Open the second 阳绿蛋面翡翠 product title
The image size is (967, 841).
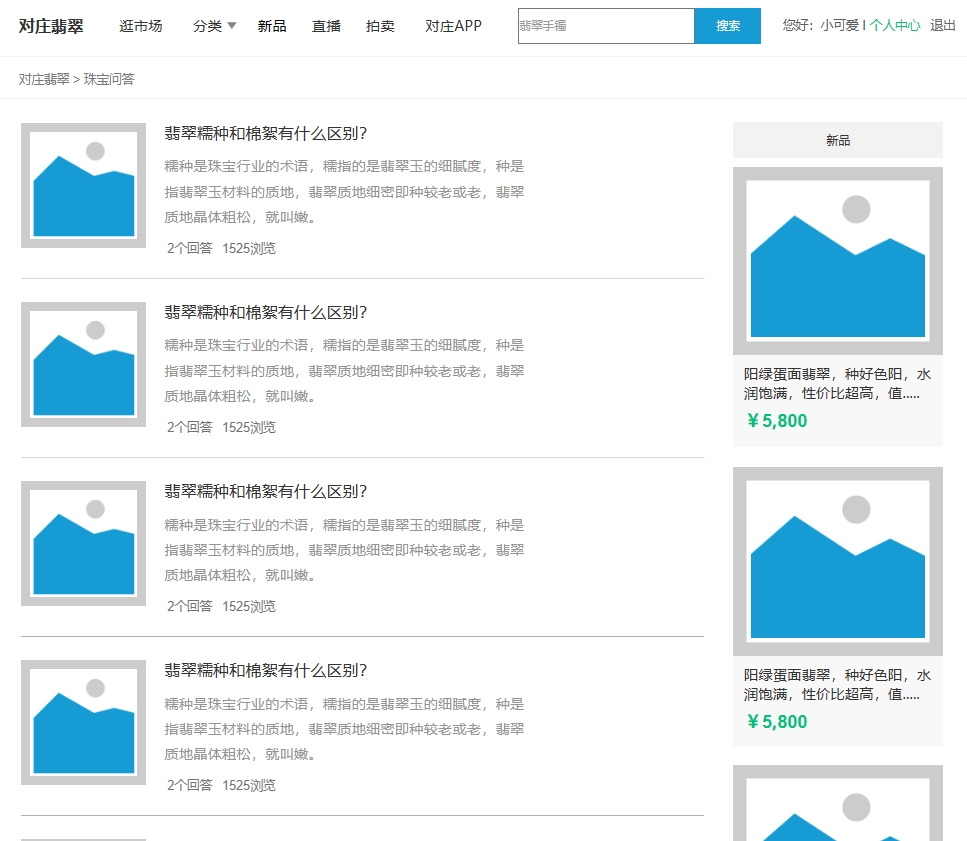pyautogui.click(x=837, y=684)
